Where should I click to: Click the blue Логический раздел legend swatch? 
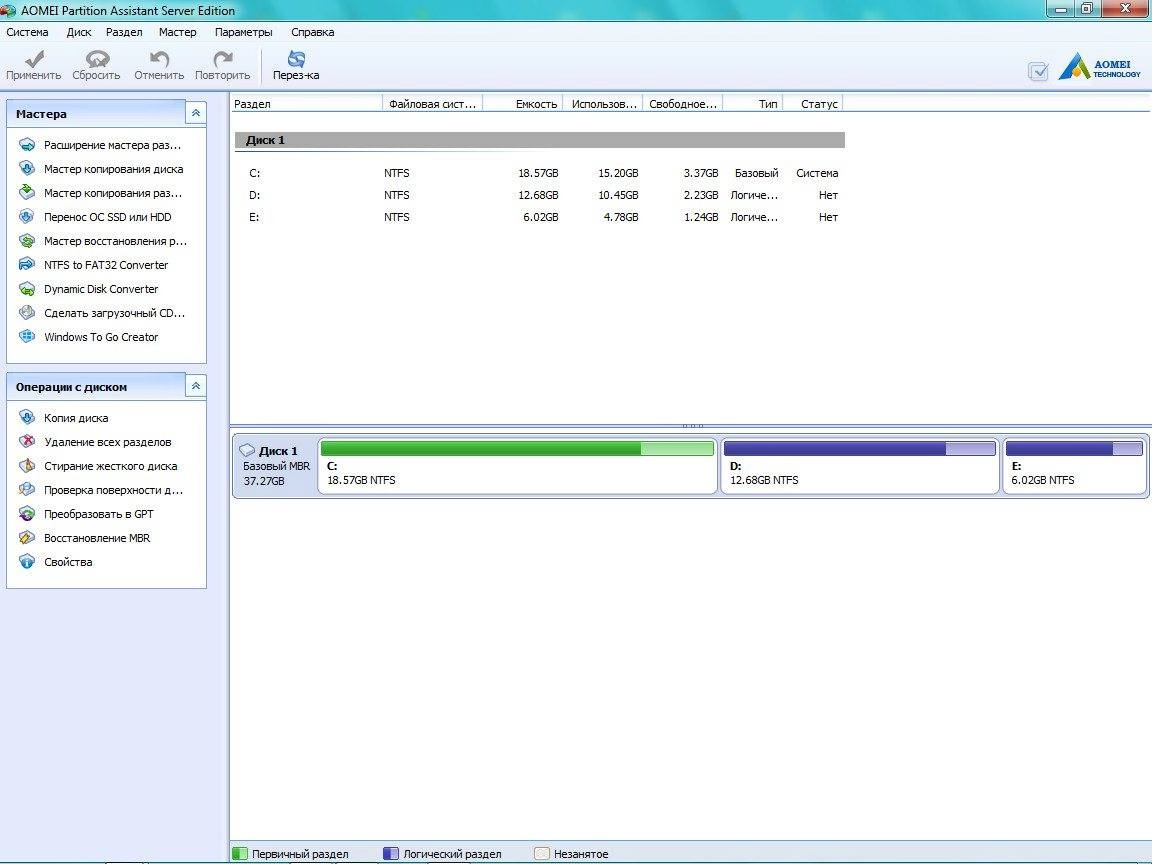(x=391, y=854)
